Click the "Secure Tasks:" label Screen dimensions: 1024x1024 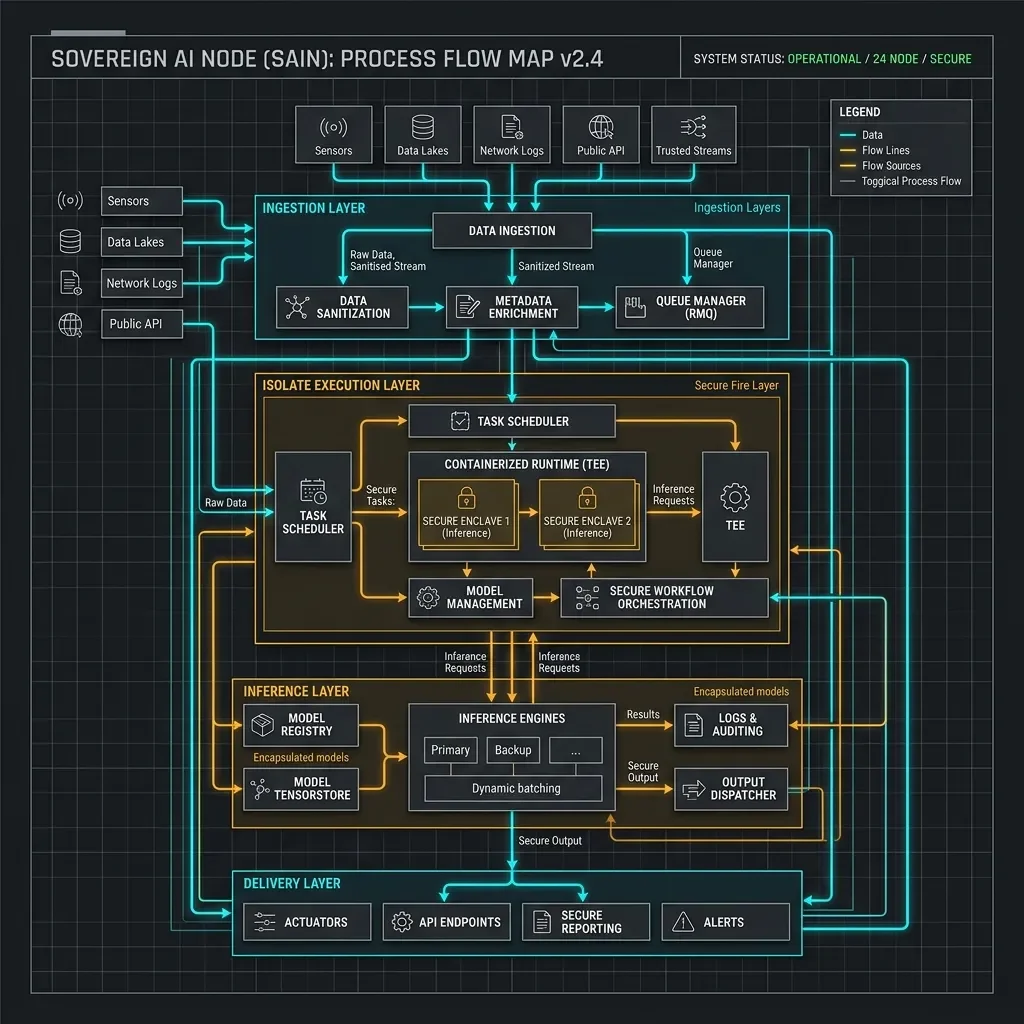381,495
